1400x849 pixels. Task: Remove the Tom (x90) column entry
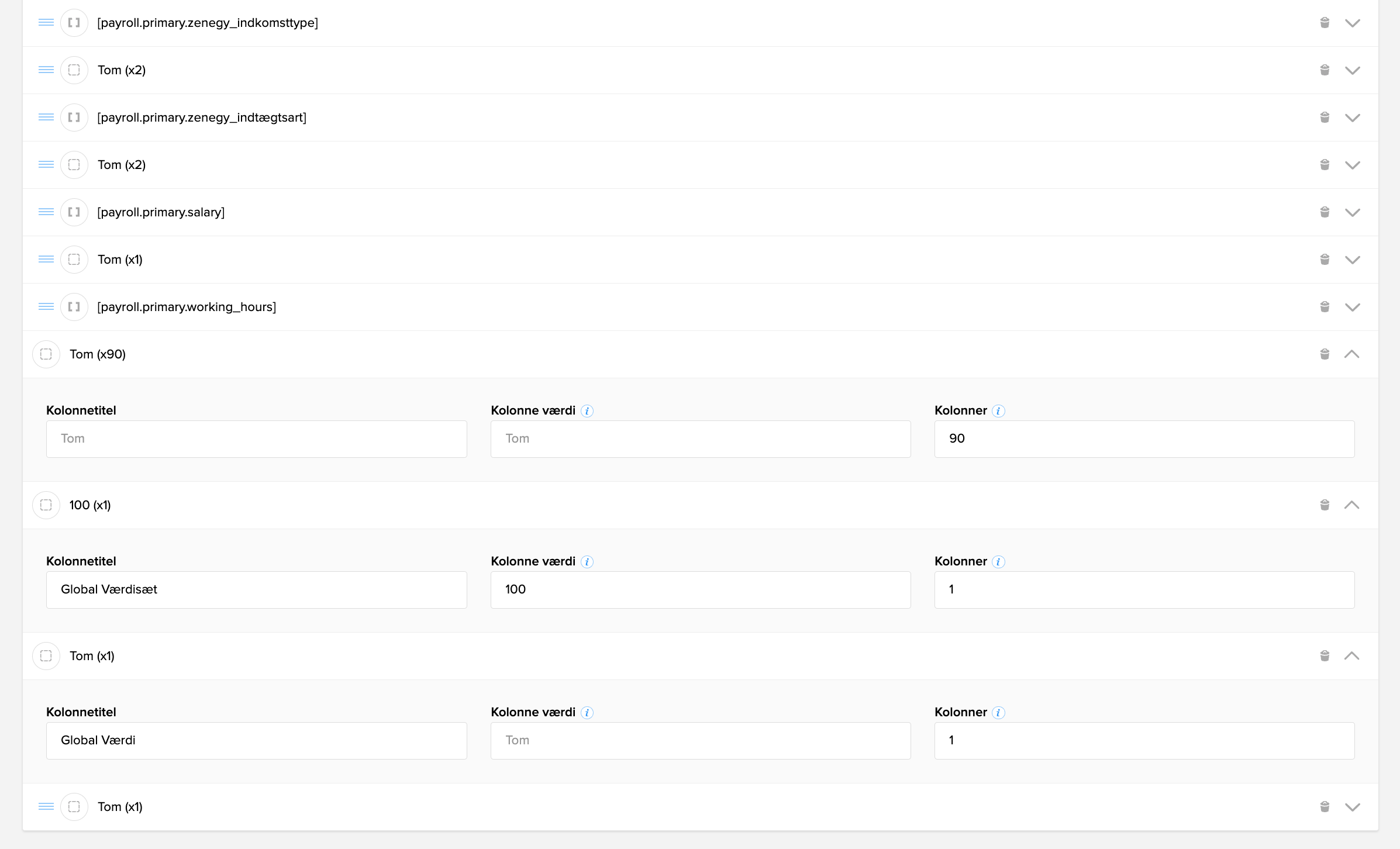tap(1325, 354)
